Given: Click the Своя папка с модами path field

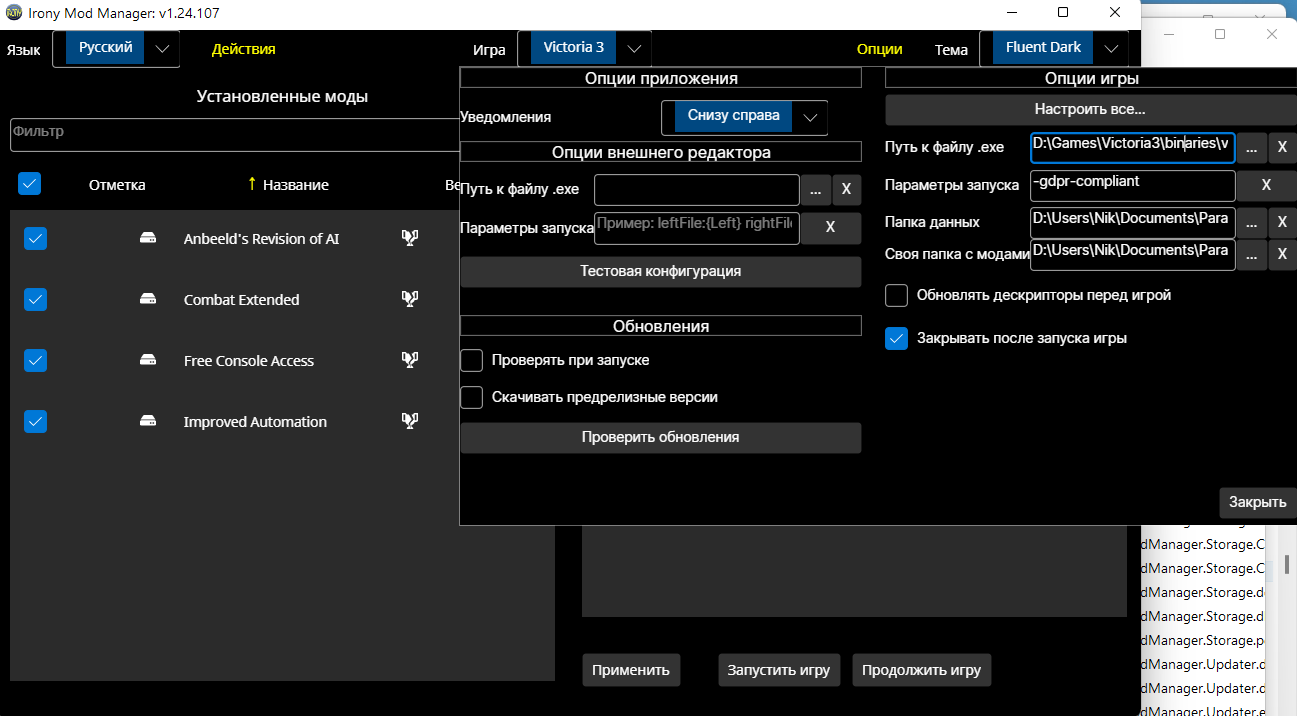Looking at the screenshot, I should point(1133,255).
